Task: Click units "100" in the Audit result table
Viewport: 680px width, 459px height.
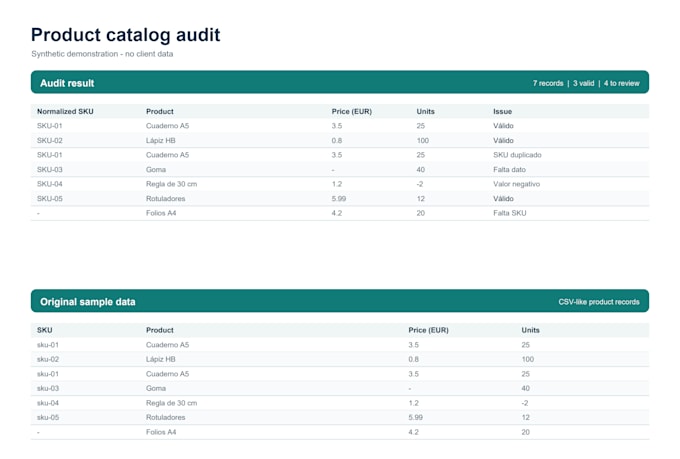Action: tap(422, 141)
